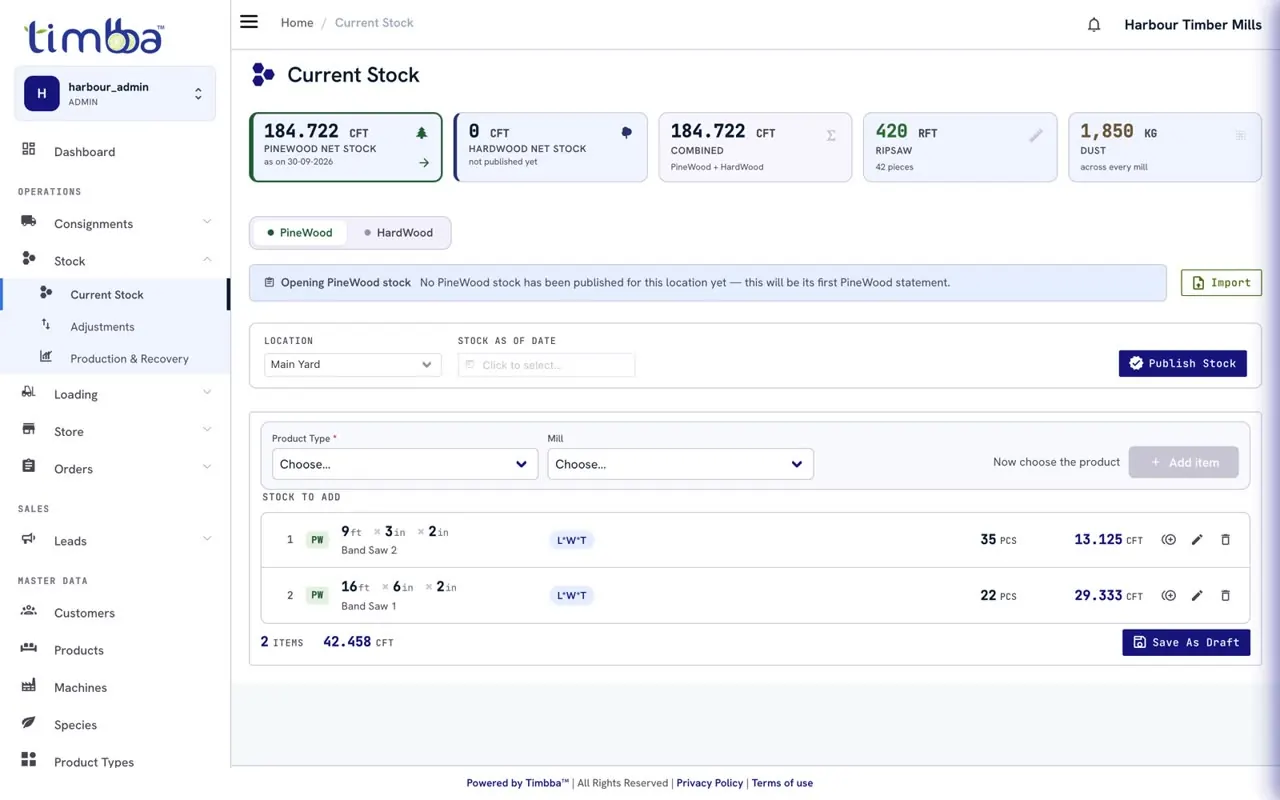Image resolution: width=1280 pixels, height=800 pixels.
Task: Click the Customers sidebar icon
Action: point(29,611)
